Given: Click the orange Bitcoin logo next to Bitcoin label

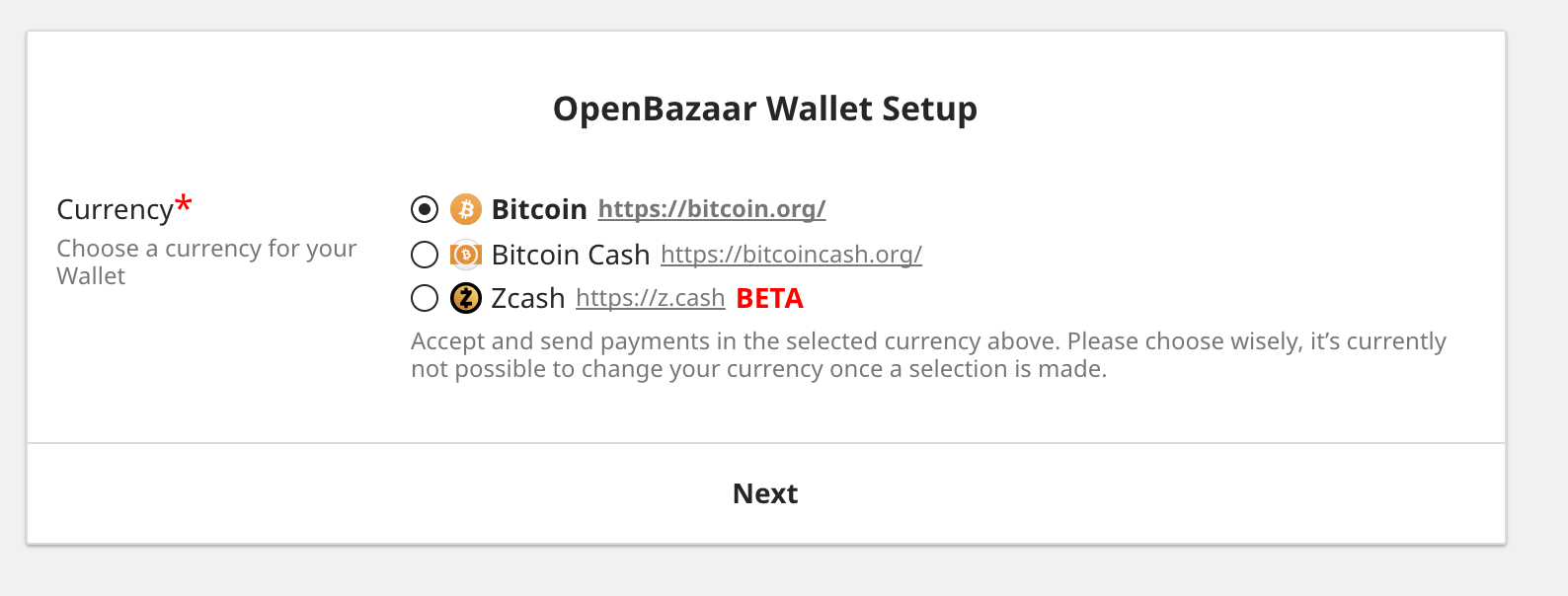Looking at the screenshot, I should click(466, 209).
